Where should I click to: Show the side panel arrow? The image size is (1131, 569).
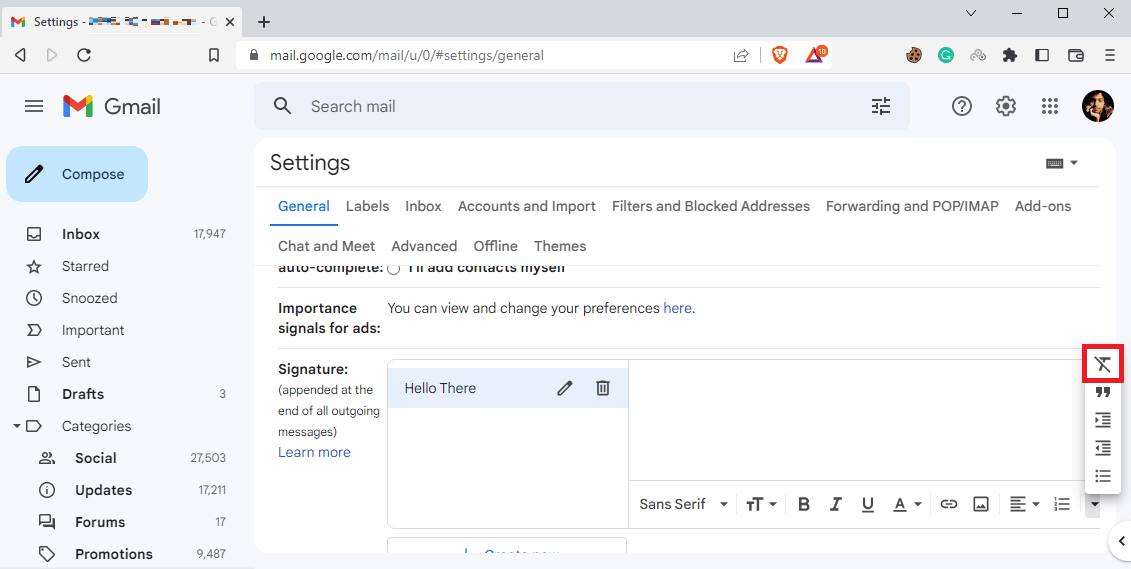click(1121, 540)
